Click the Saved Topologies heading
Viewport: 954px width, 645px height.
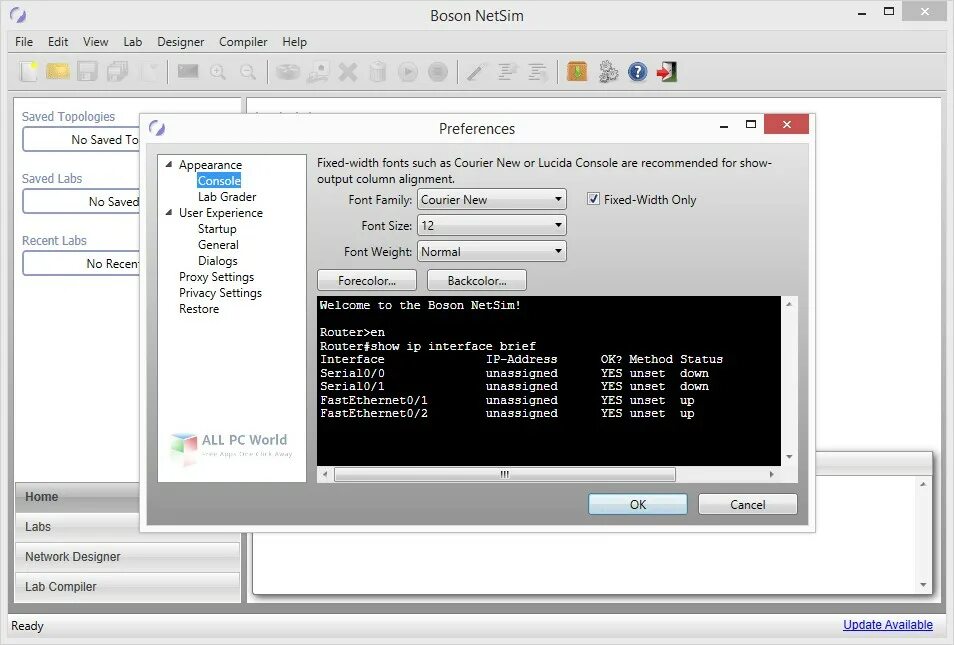(68, 116)
